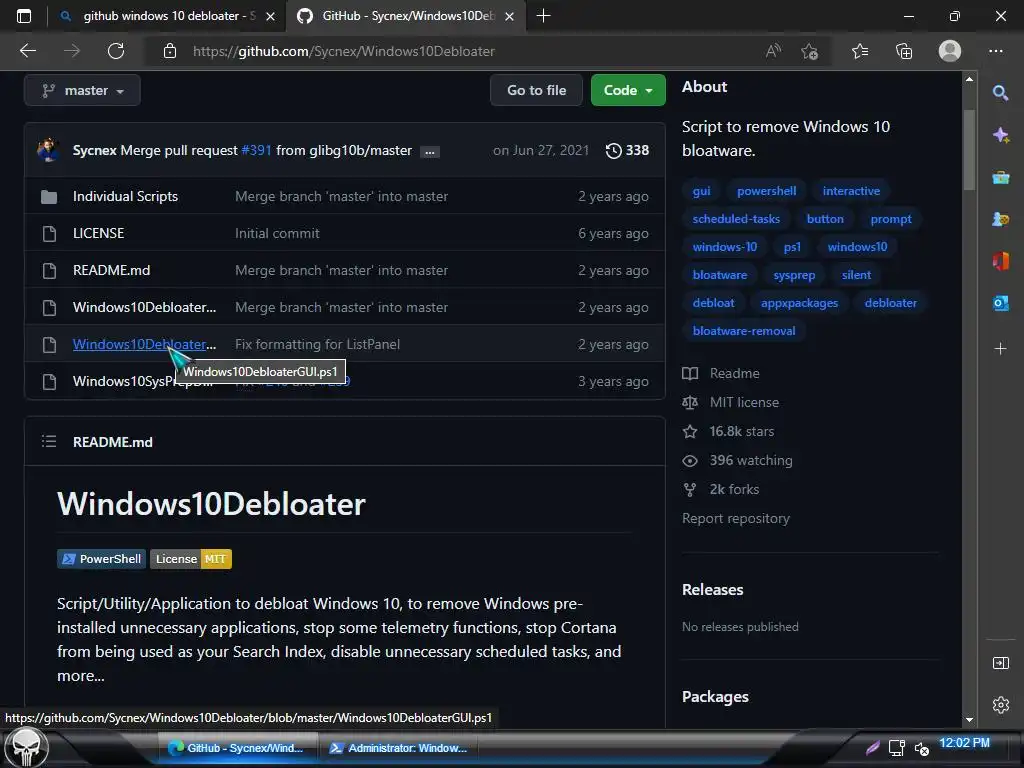Open the Edge sidebar Search icon
Image resolution: width=1024 pixels, height=768 pixels.
[1000, 93]
